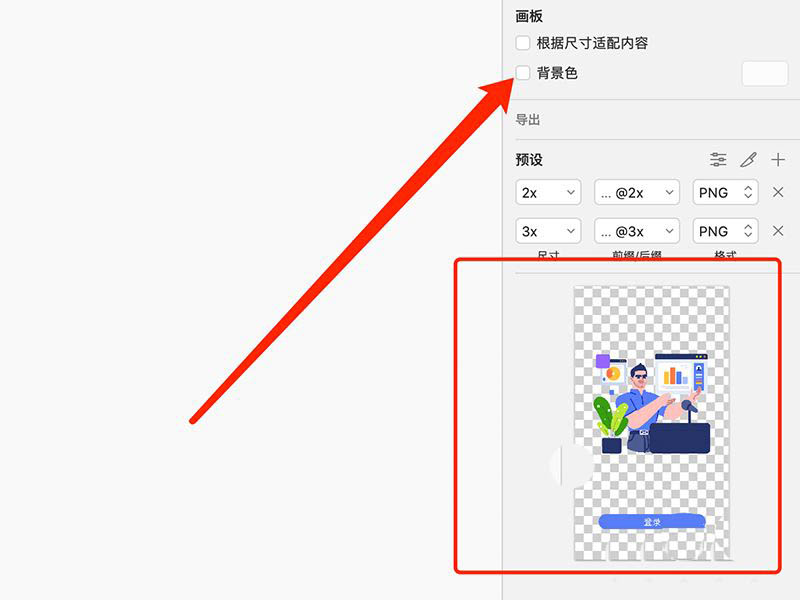
Task: Open the 3x size dropdown
Action: click(x=547, y=231)
